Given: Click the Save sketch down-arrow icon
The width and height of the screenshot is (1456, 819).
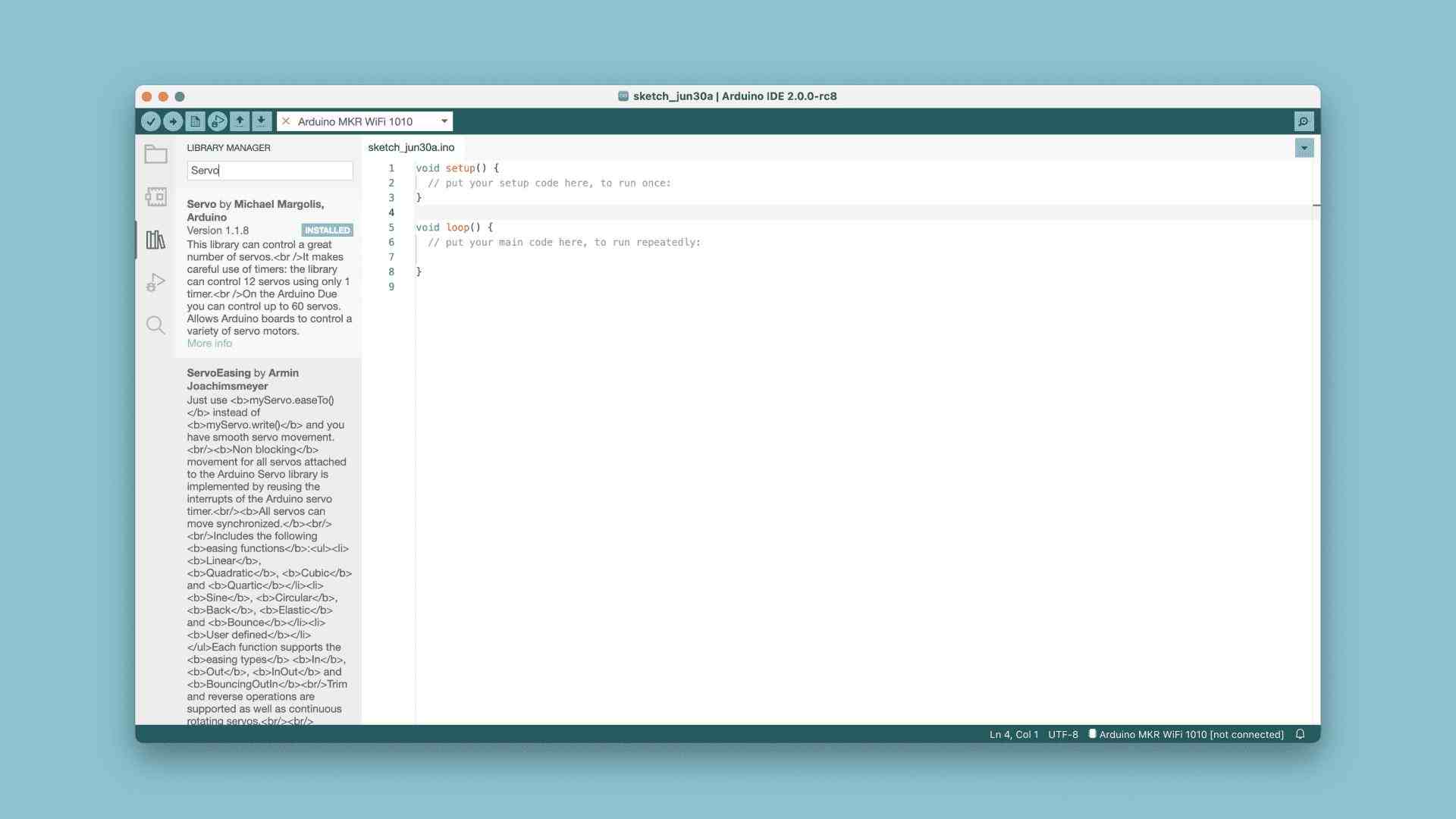Looking at the screenshot, I should pyautogui.click(x=262, y=121).
